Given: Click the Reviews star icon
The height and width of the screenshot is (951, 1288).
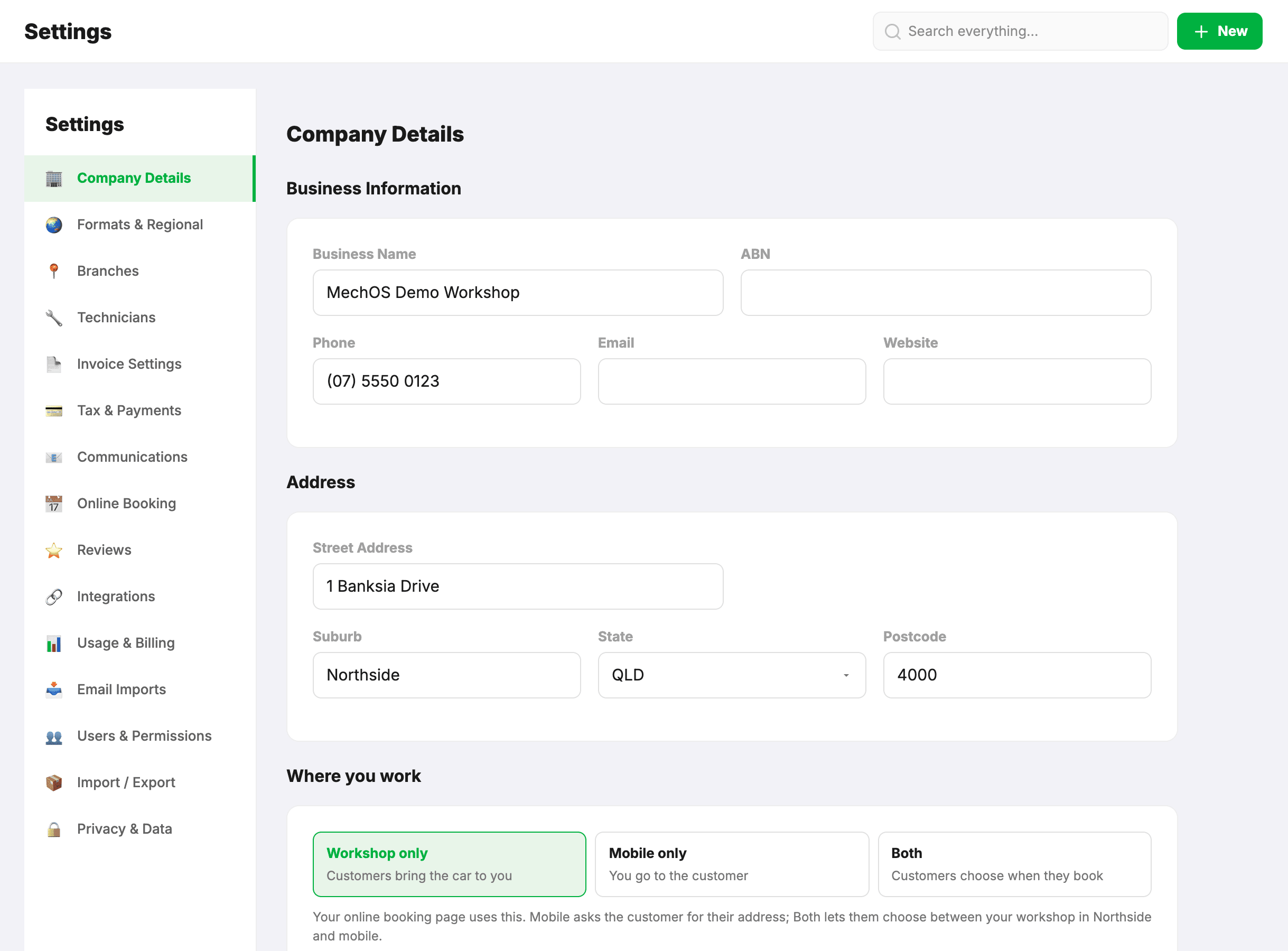Looking at the screenshot, I should click(x=53, y=551).
